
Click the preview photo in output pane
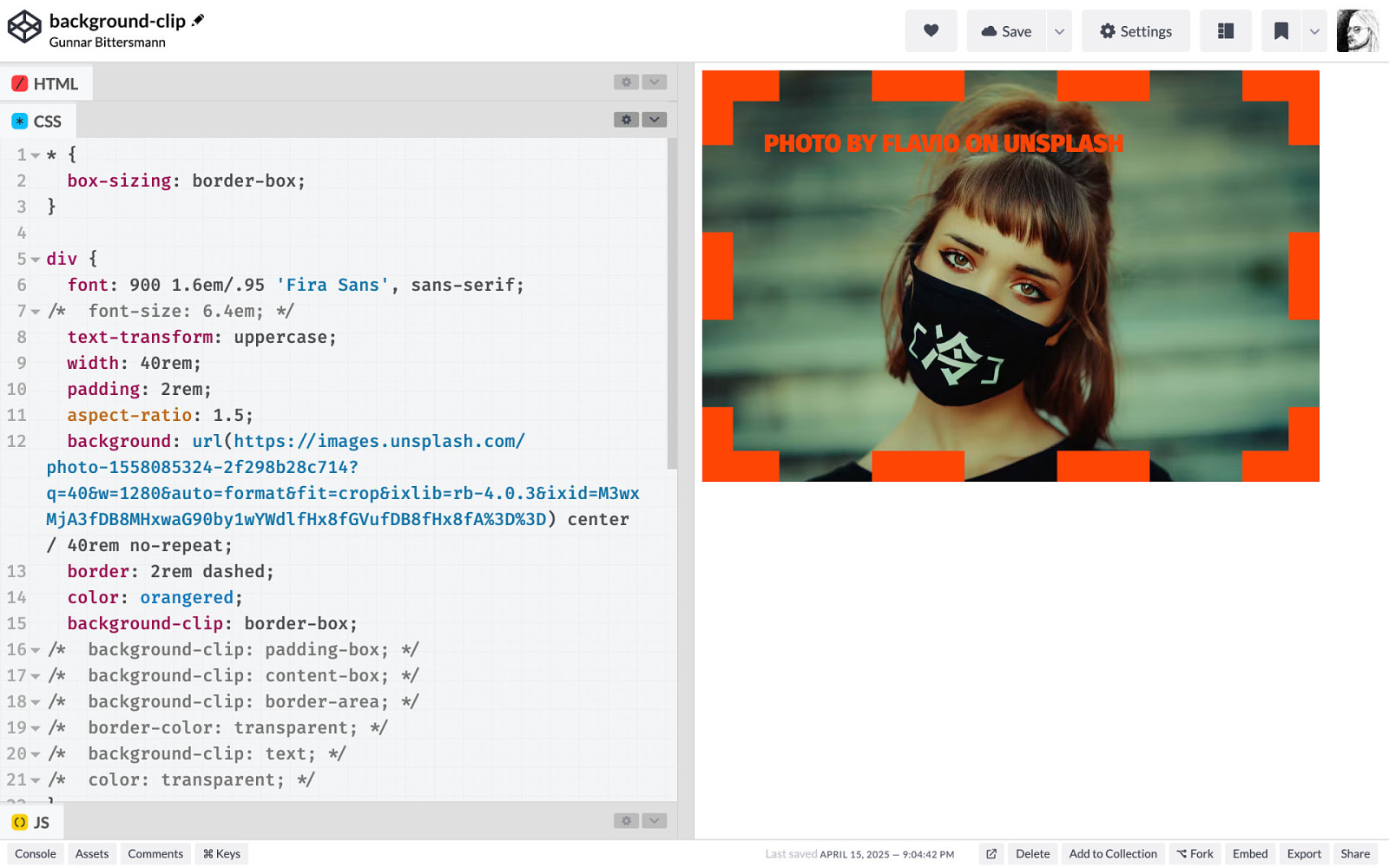coord(1010,276)
